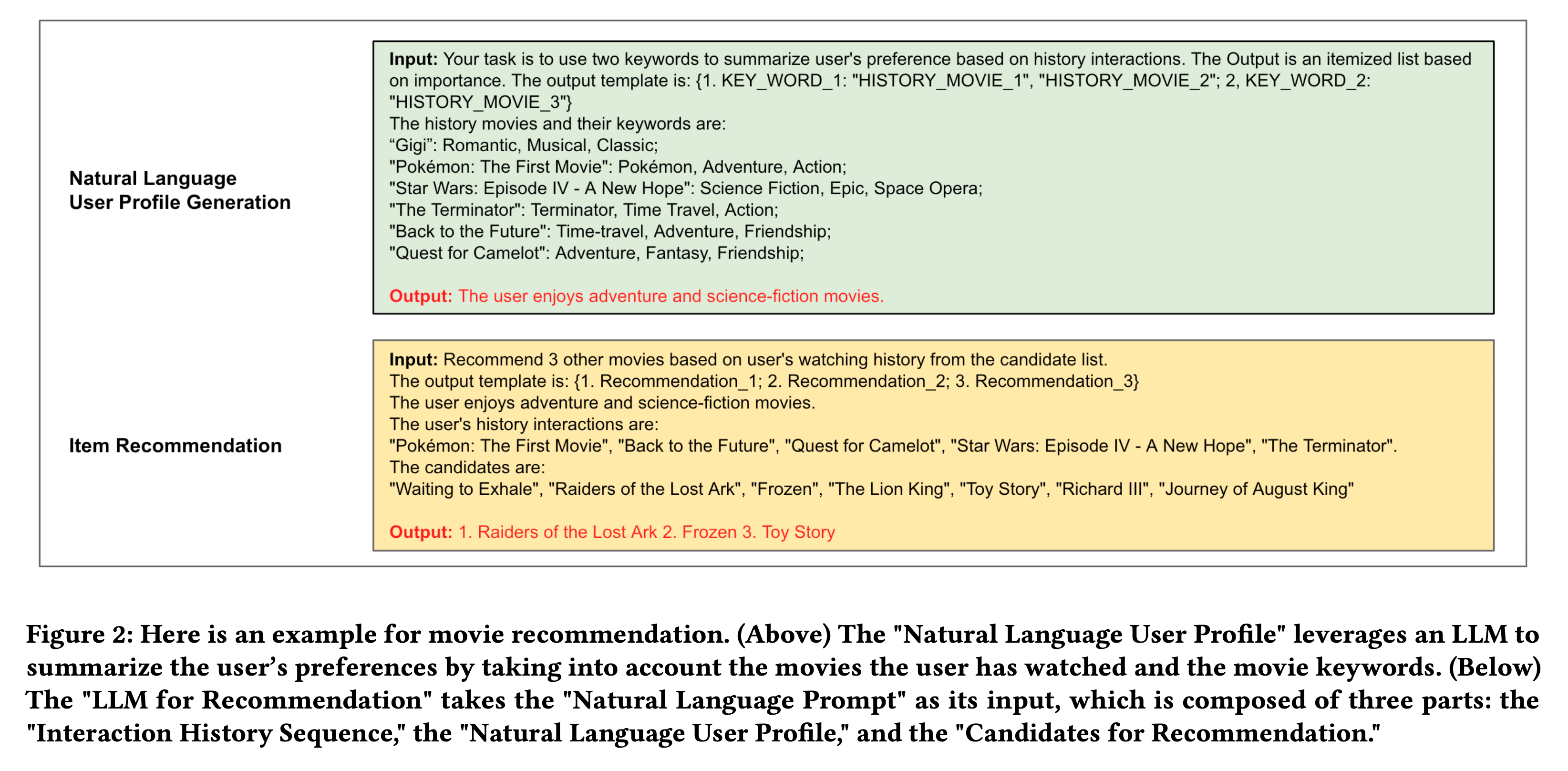Image resolution: width=1568 pixels, height=771 pixels.
Task: Click the bold "Input:" in green box
Action: point(413,59)
